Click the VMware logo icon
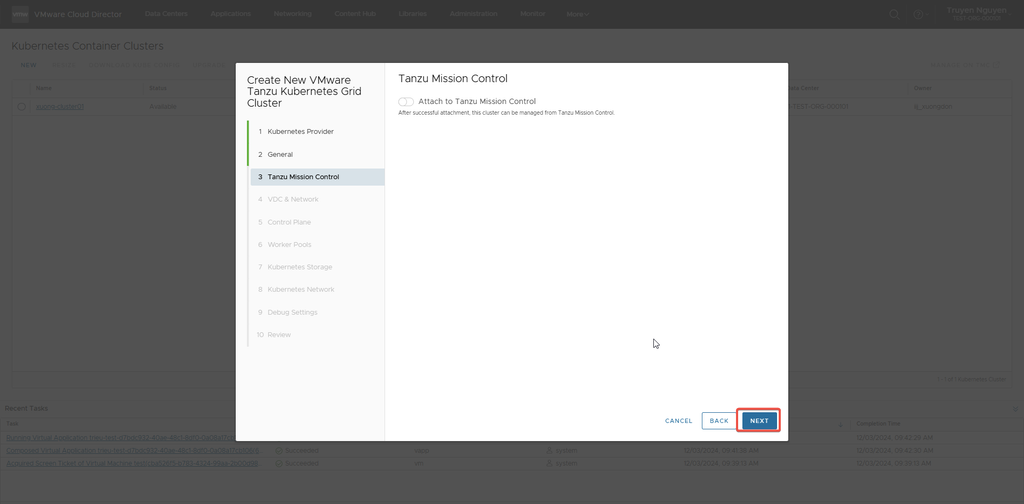 [18, 14]
